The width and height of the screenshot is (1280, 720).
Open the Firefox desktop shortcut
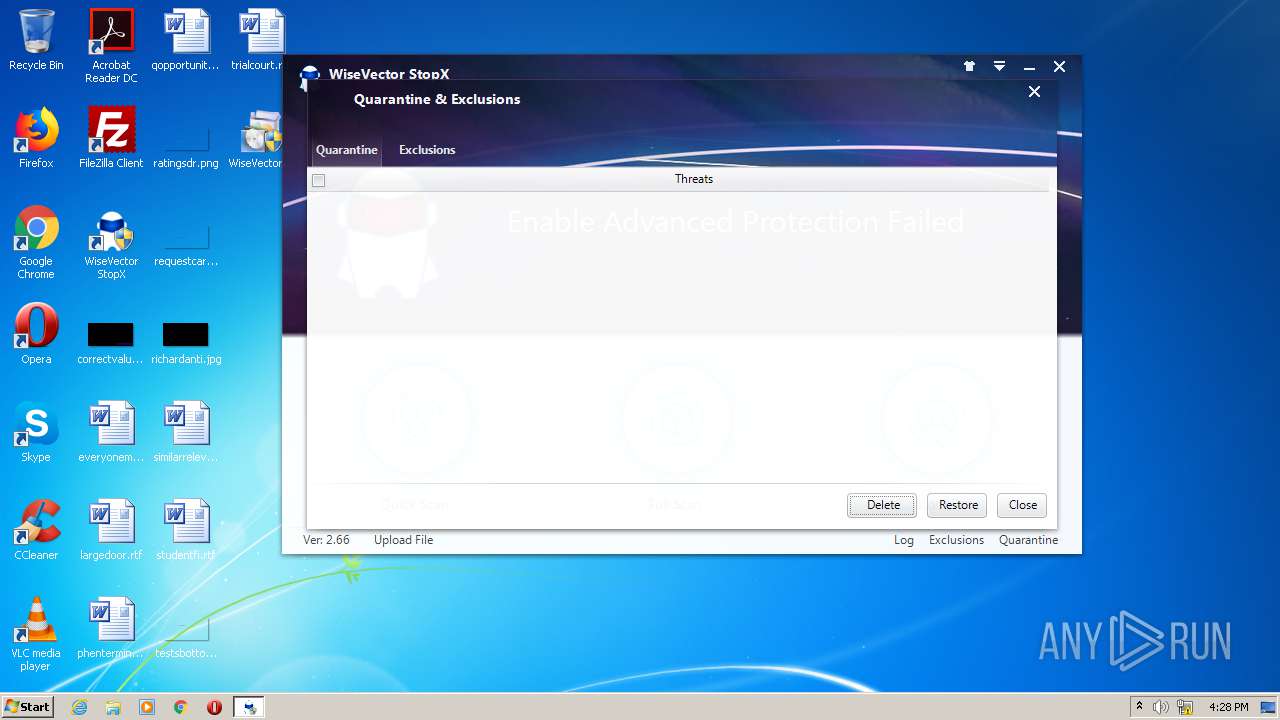[36, 138]
